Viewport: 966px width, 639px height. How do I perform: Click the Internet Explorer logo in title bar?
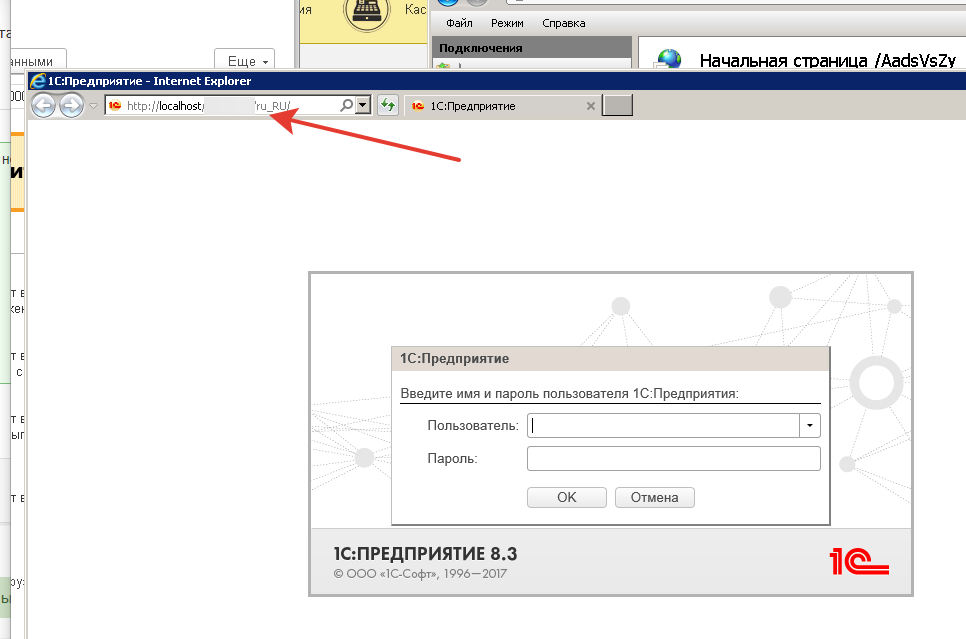click(38, 81)
